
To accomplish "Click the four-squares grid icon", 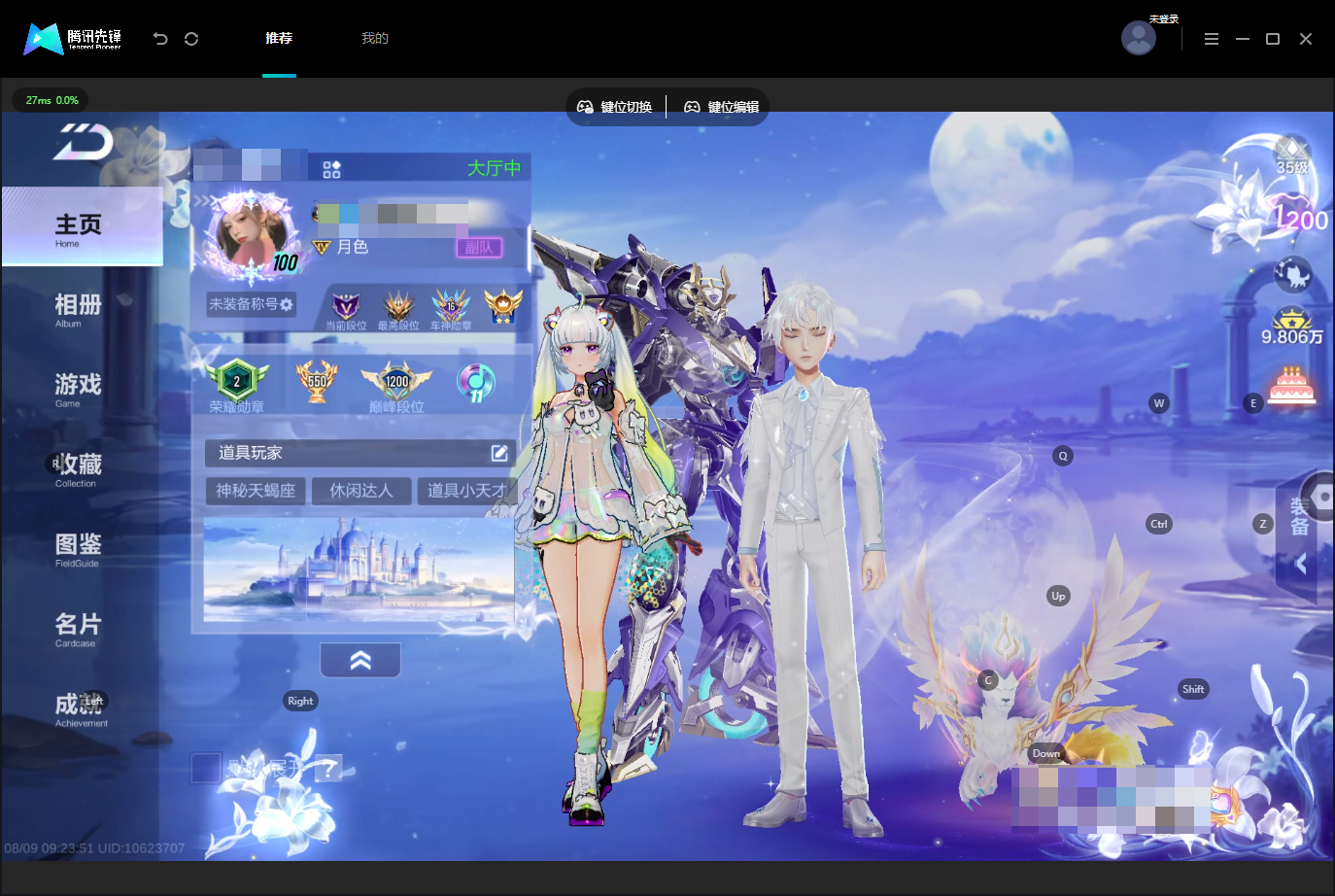I will tap(331, 169).
